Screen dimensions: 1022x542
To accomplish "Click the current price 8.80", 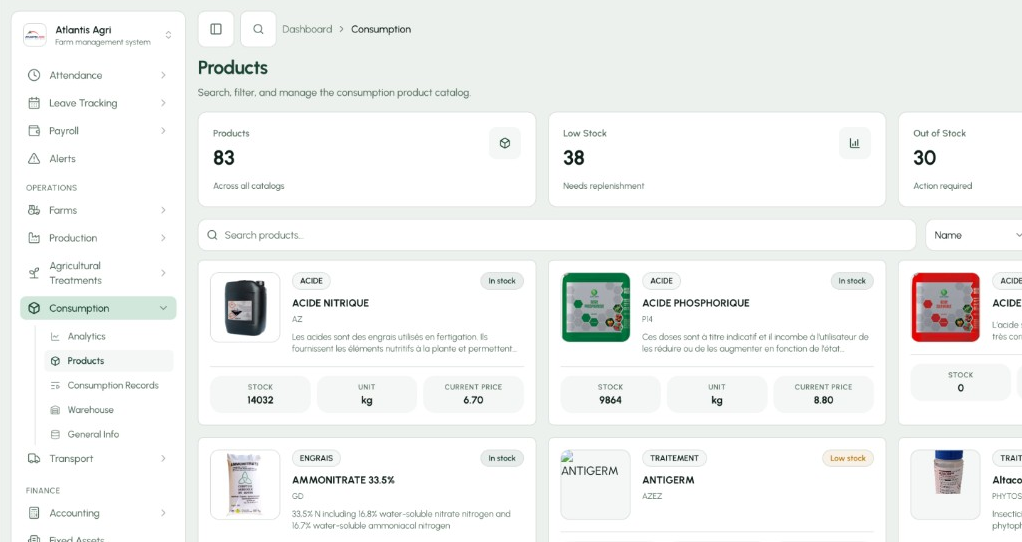I will [823, 400].
